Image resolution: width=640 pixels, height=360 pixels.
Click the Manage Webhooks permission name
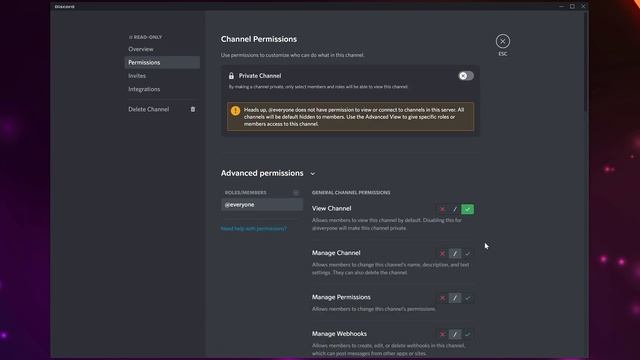coord(339,334)
